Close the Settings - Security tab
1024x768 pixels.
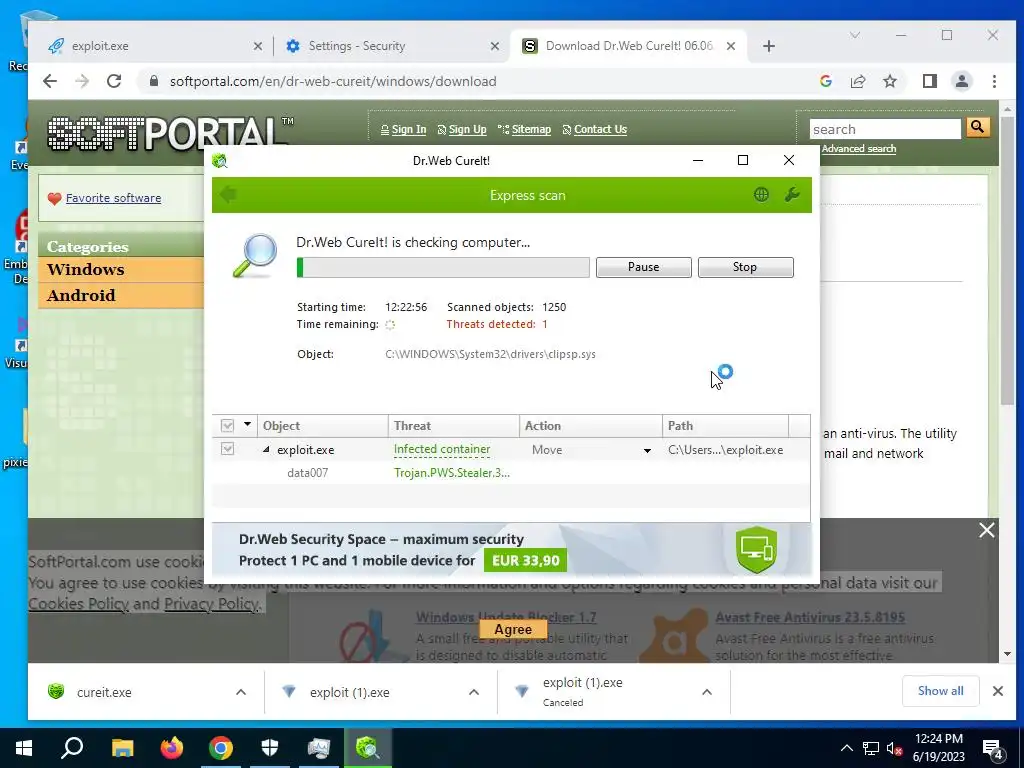(x=494, y=46)
